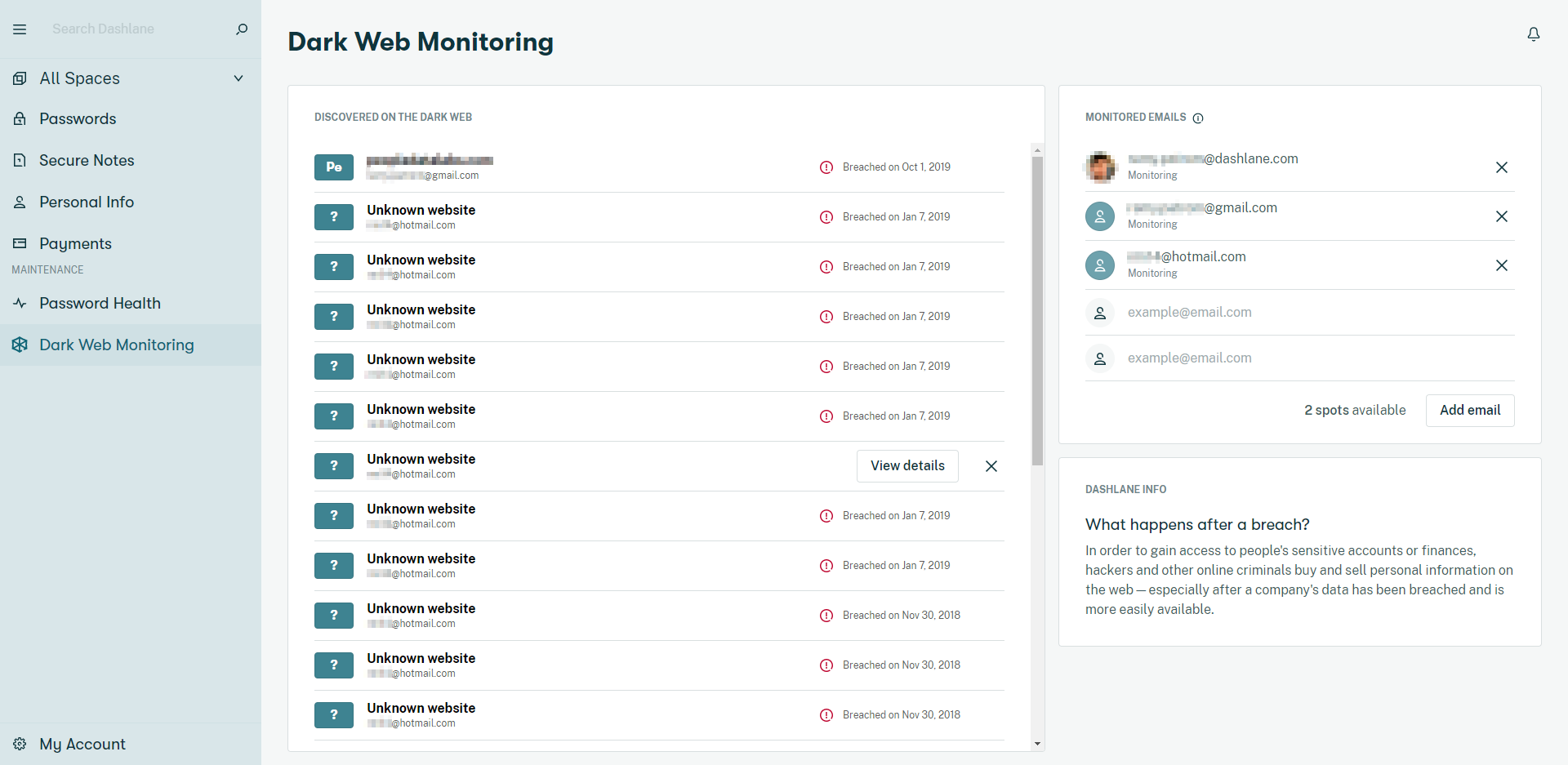This screenshot has width=1568, height=765.
Task: Open the Passwords section in the sidebar
Action: pyautogui.click(x=78, y=118)
